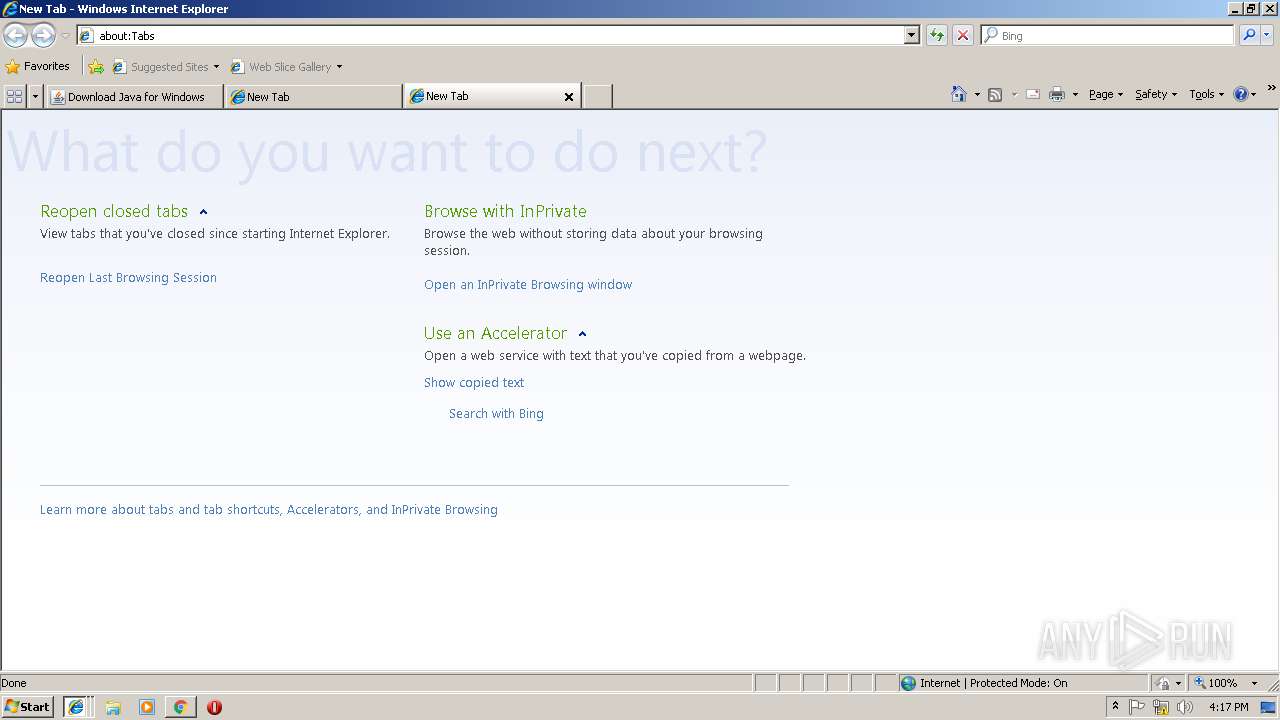Viewport: 1280px width, 720px height.
Task: Click the Bing search box
Action: coord(1107,35)
